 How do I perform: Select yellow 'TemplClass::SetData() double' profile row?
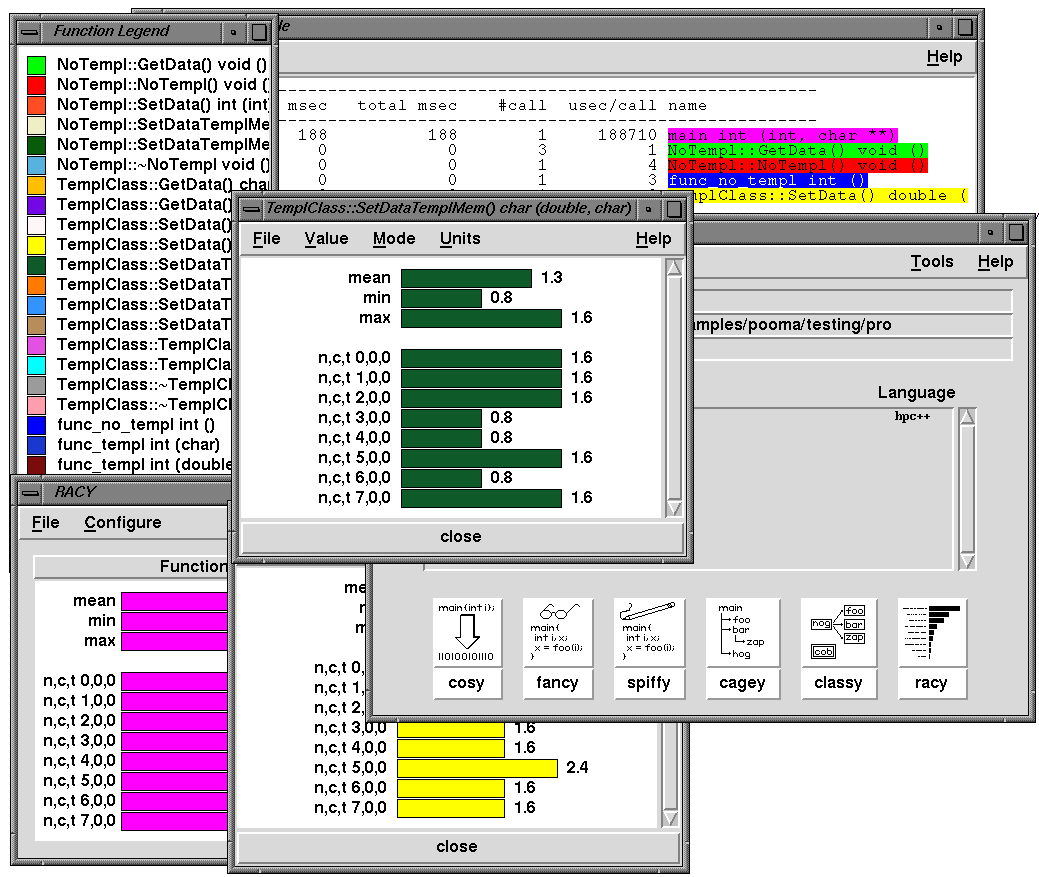tap(830, 196)
